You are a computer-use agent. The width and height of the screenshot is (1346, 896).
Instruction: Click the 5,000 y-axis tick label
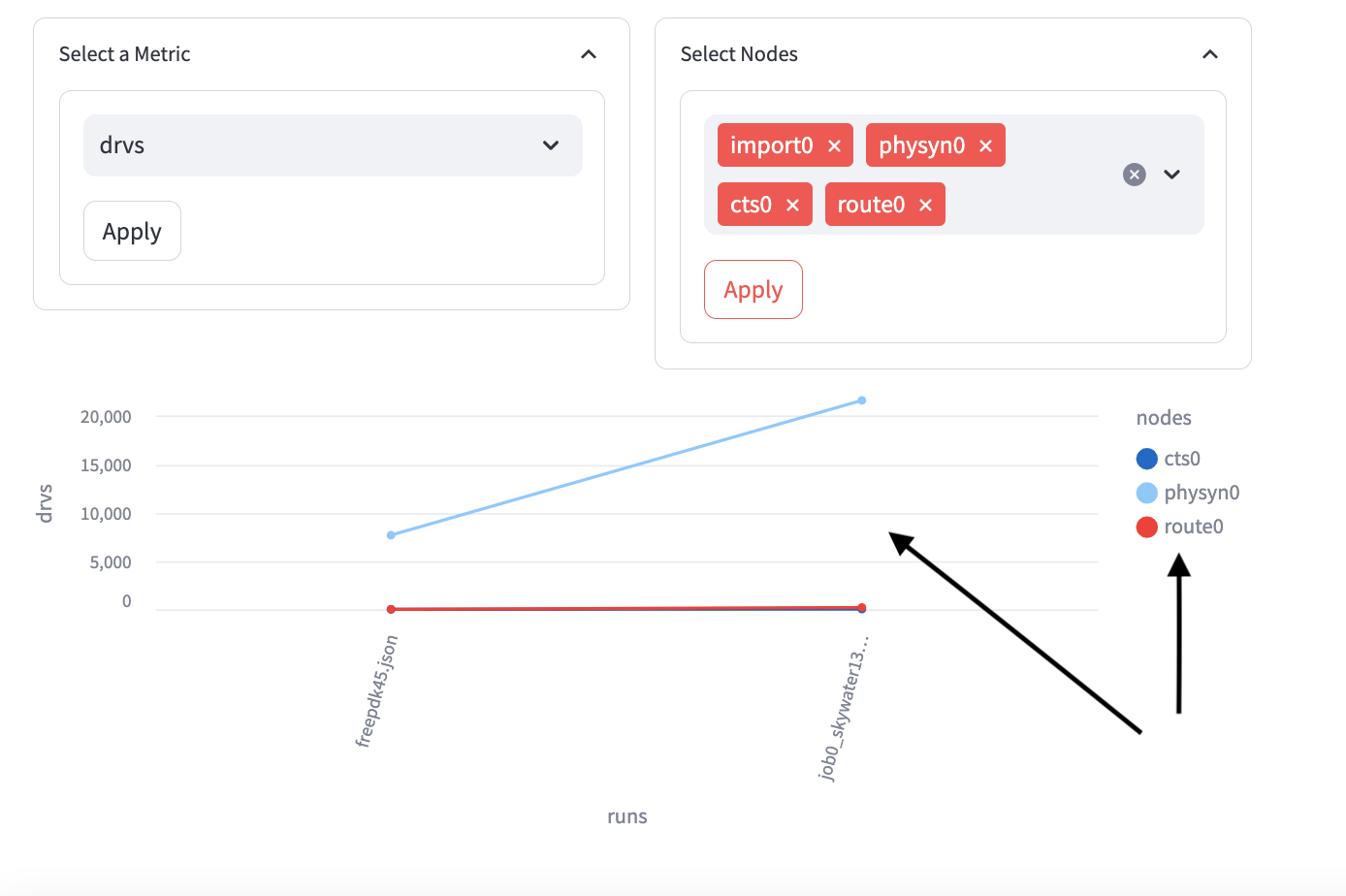111,562
